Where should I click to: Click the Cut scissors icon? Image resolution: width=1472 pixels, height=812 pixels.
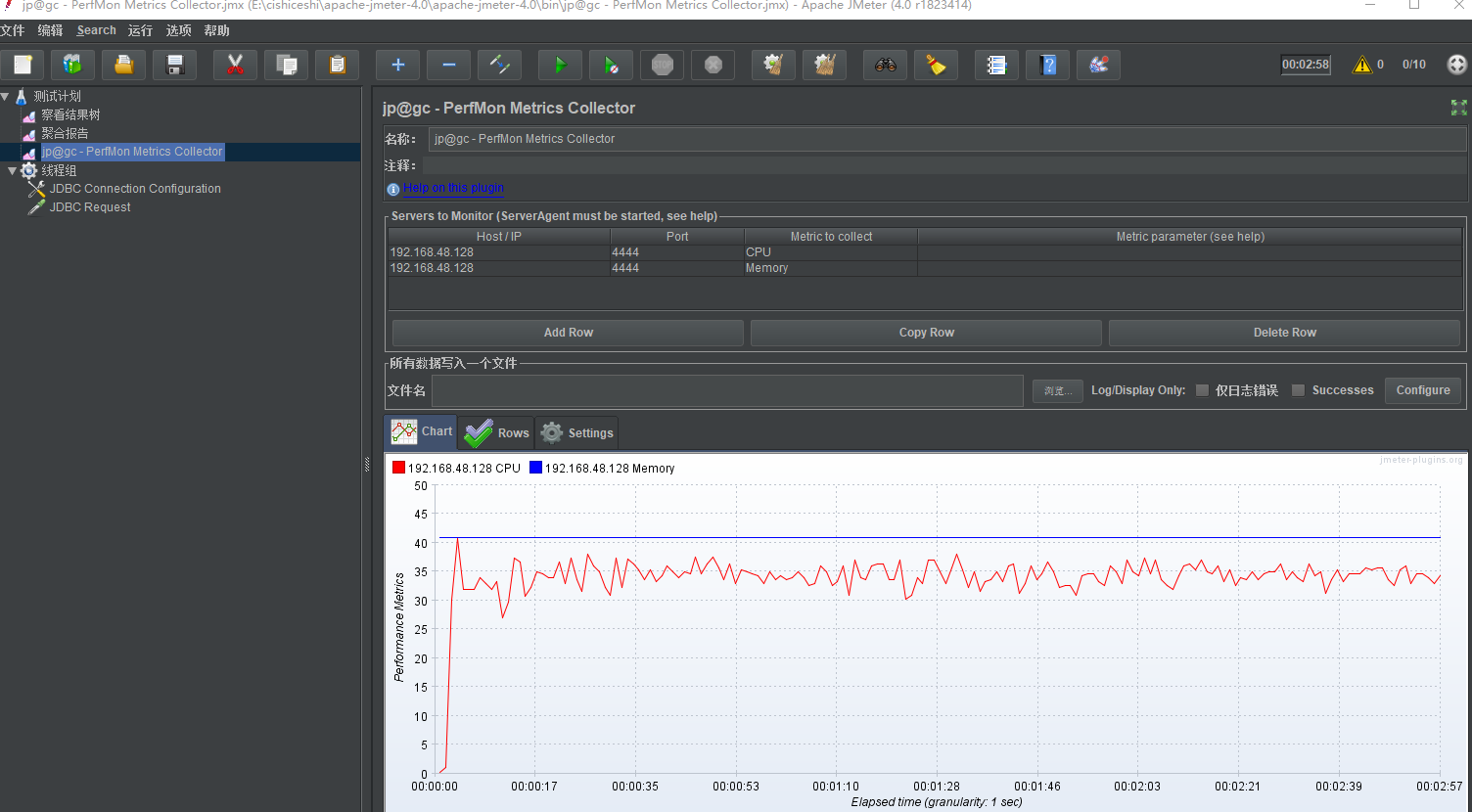235,65
